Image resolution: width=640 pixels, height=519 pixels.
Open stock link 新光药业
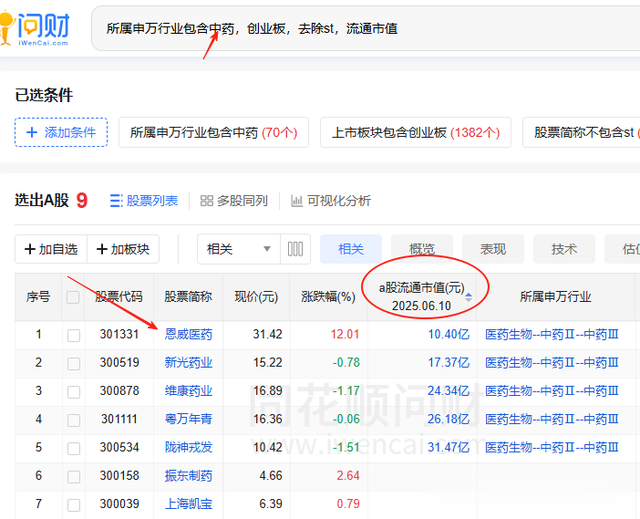click(189, 362)
